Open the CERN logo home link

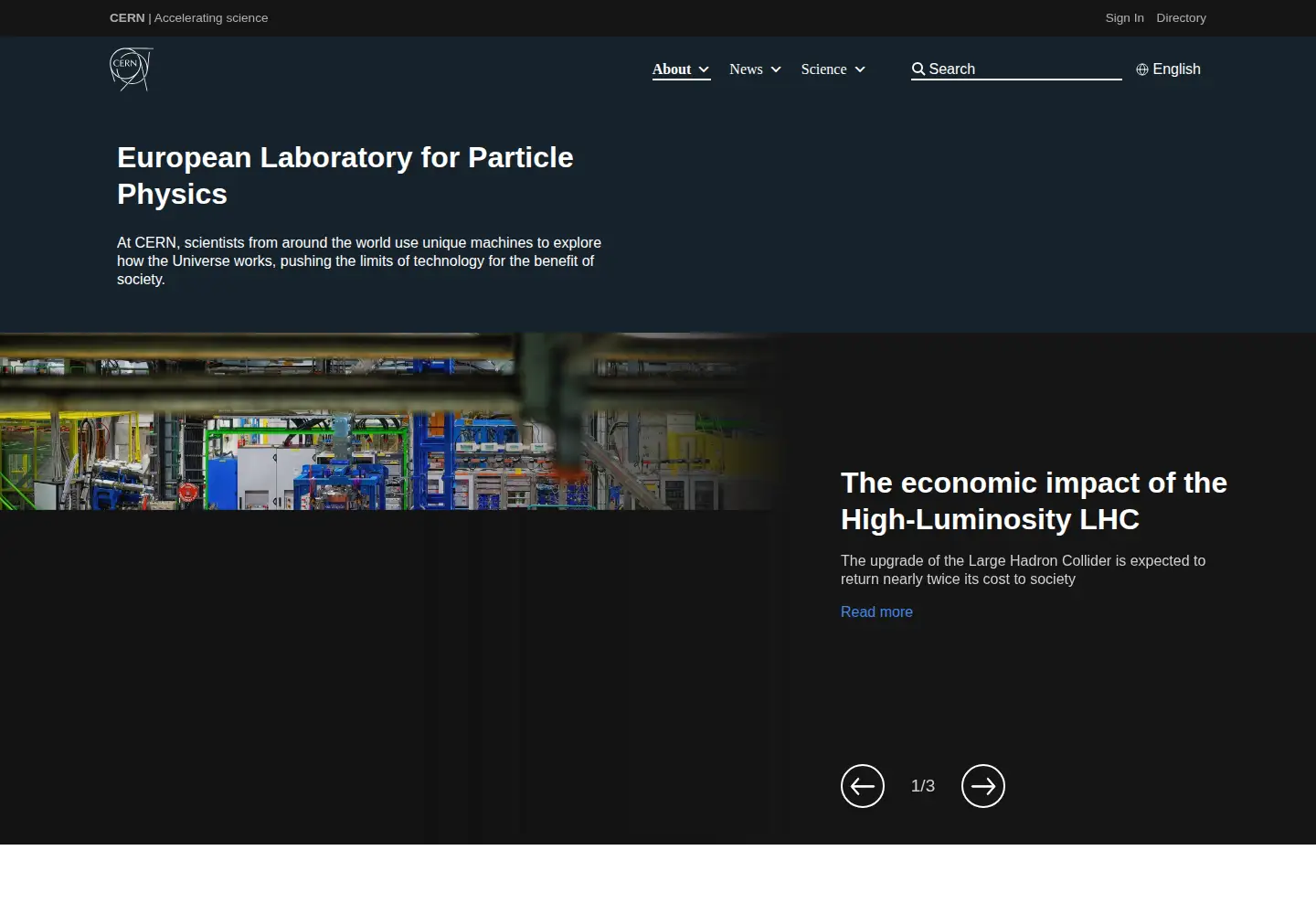pyautogui.click(x=132, y=69)
